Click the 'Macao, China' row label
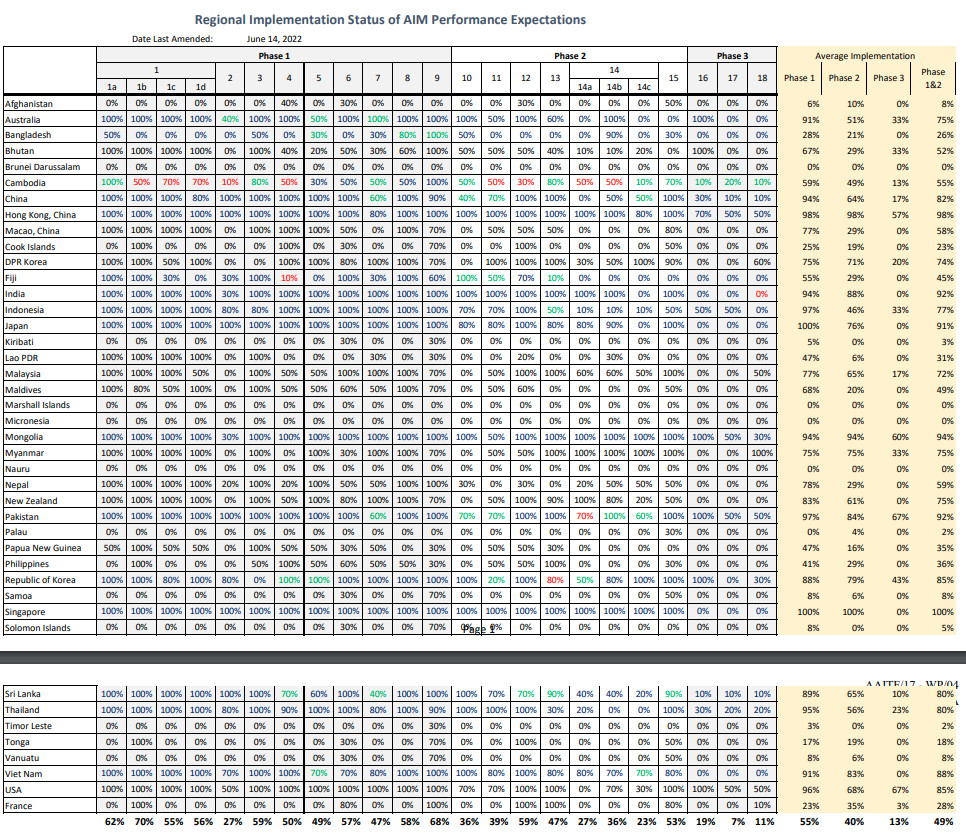Viewport: 966px width, 833px height. click(x=33, y=231)
